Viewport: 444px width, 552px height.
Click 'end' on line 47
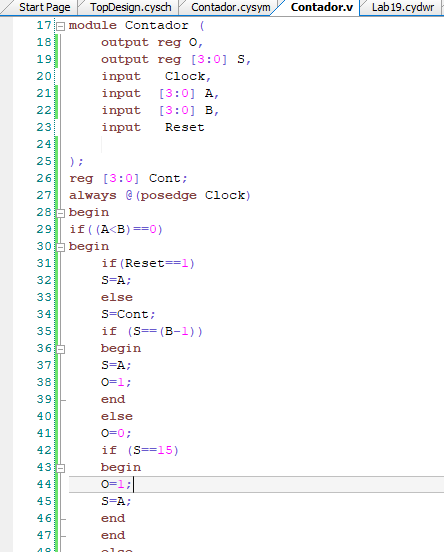[x=113, y=535]
